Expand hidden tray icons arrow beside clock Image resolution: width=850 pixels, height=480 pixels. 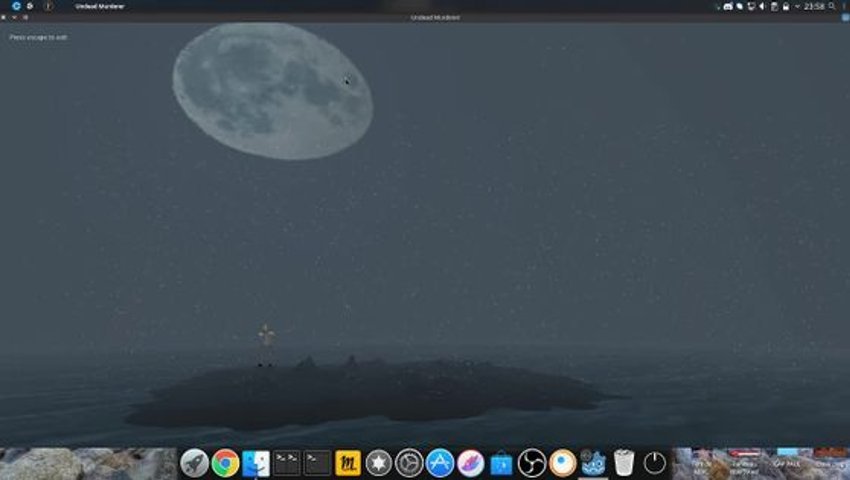pos(797,7)
